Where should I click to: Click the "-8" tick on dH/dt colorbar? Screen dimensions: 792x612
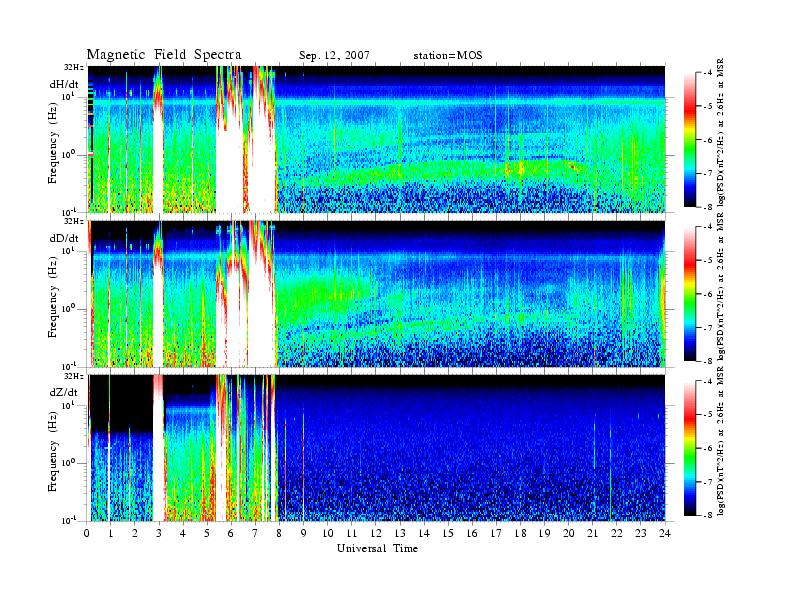click(x=709, y=207)
